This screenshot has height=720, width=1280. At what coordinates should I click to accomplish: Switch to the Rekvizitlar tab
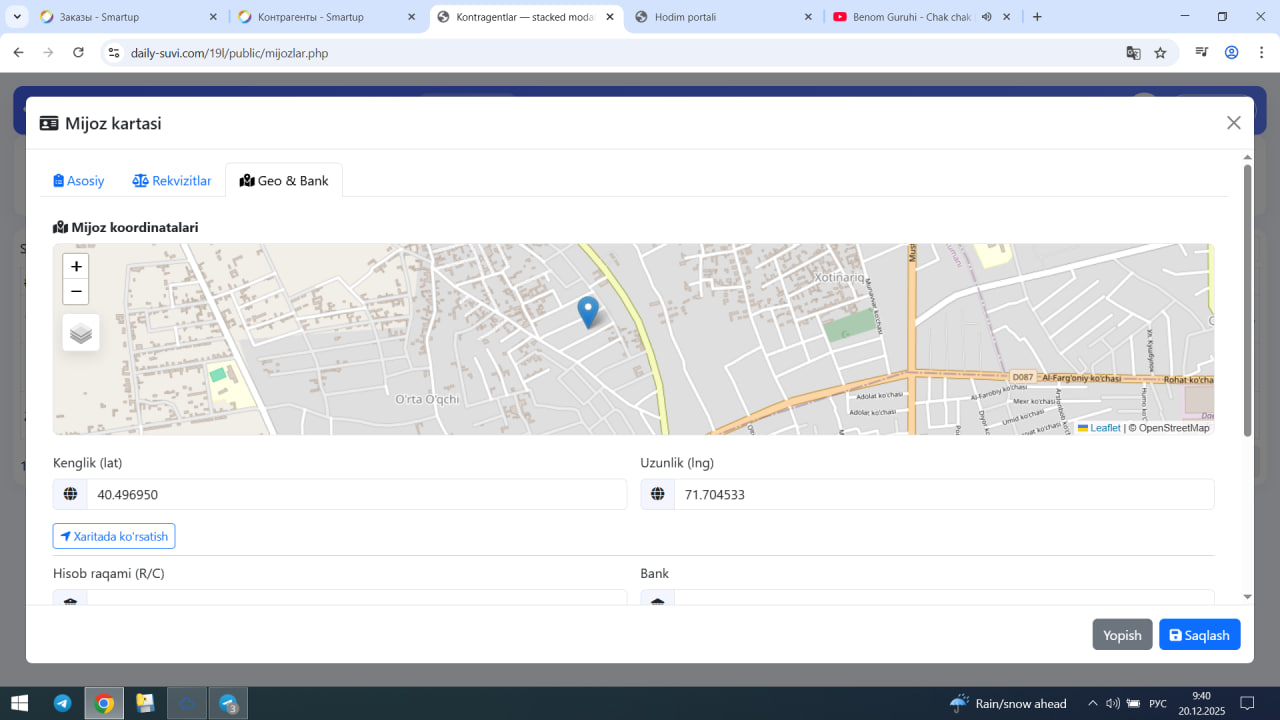pyautogui.click(x=172, y=181)
